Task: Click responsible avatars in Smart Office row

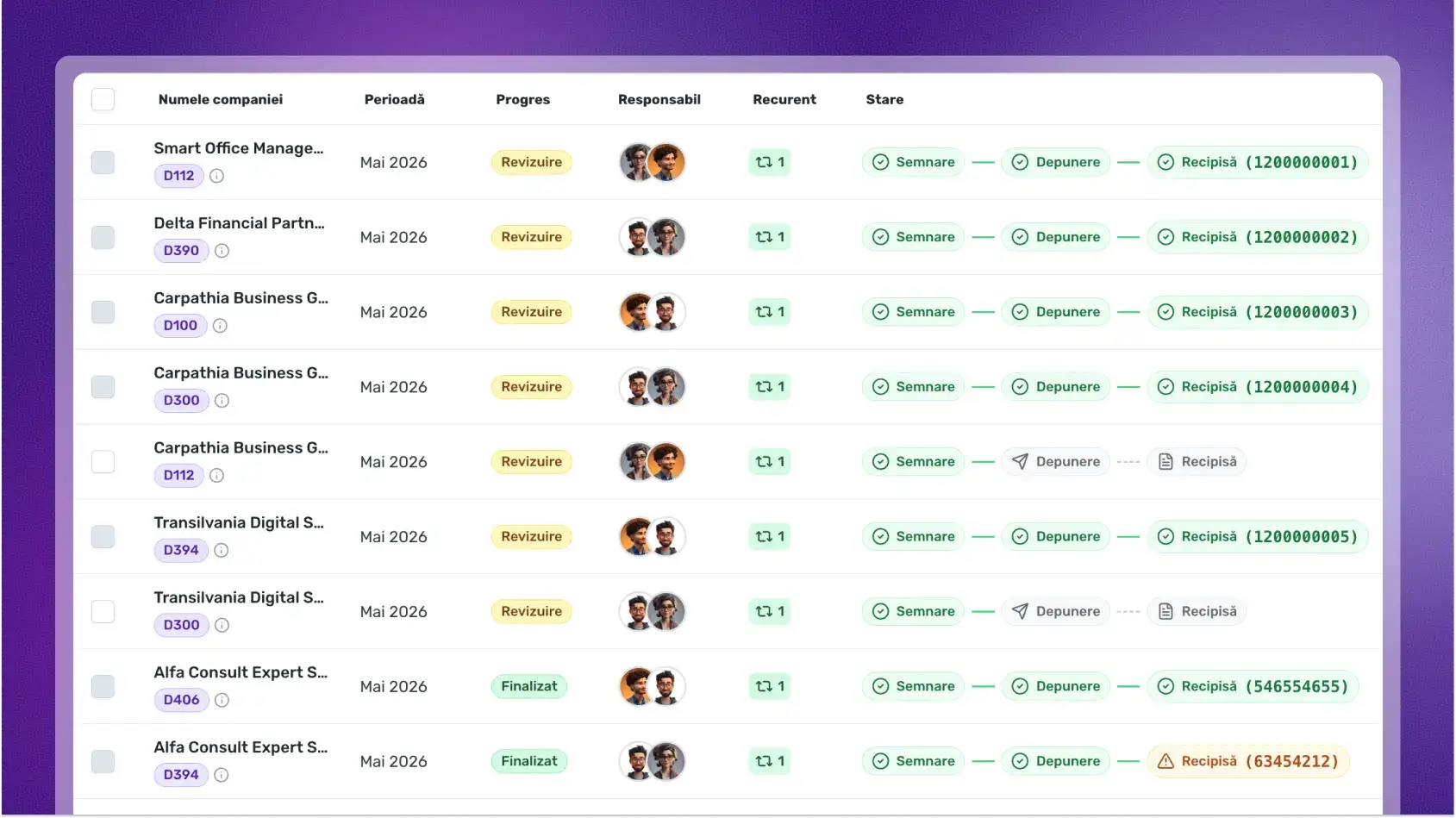Action: pyautogui.click(x=653, y=162)
